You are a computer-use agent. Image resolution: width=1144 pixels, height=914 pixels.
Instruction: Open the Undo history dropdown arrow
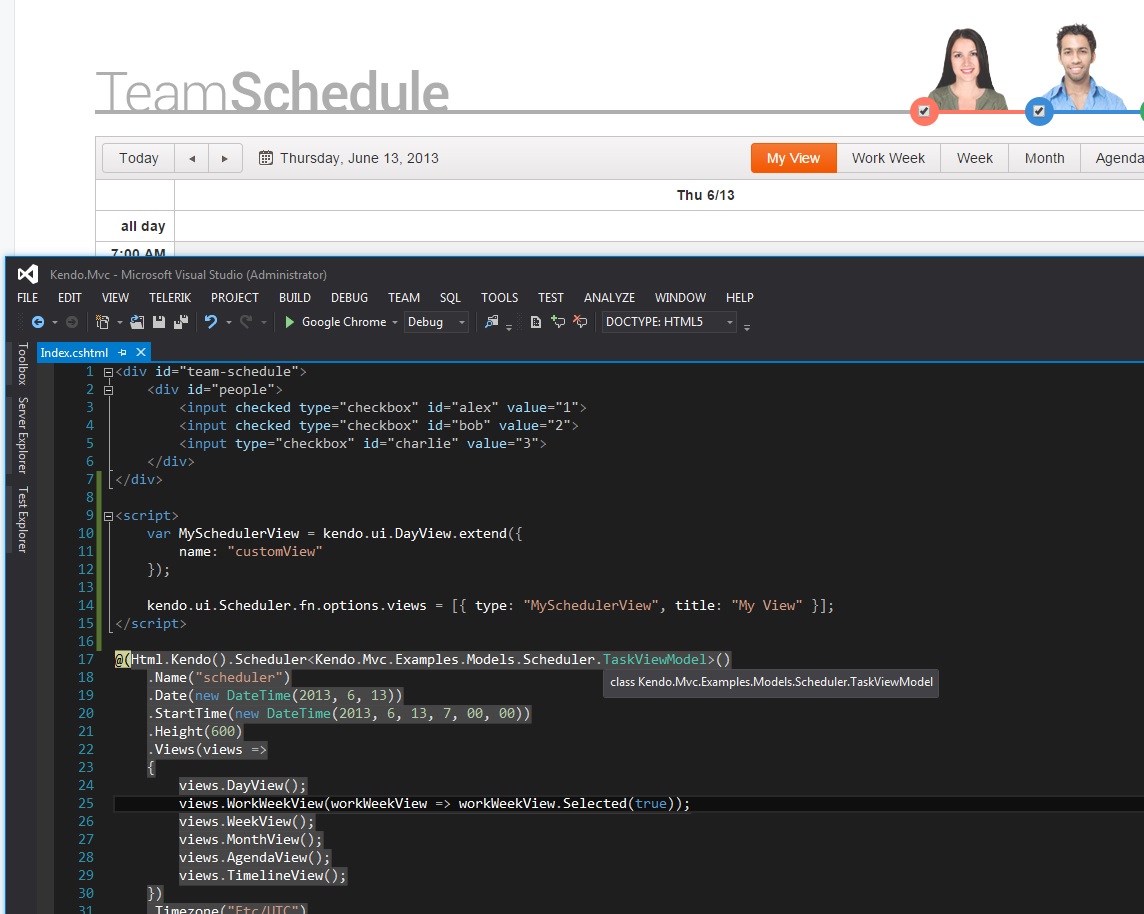[x=228, y=322]
